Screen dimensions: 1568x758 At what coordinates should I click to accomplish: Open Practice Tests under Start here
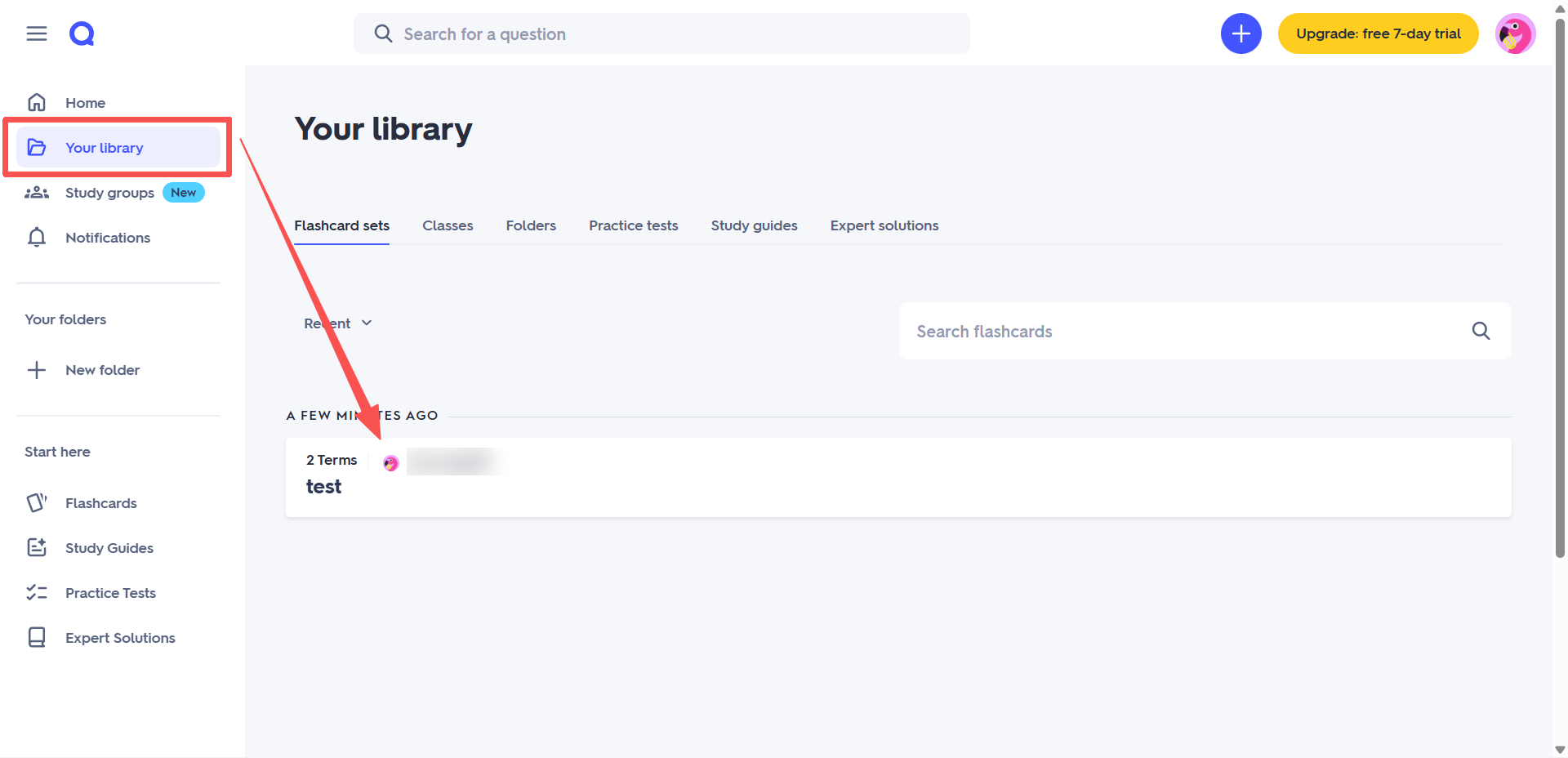click(x=118, y=593)
